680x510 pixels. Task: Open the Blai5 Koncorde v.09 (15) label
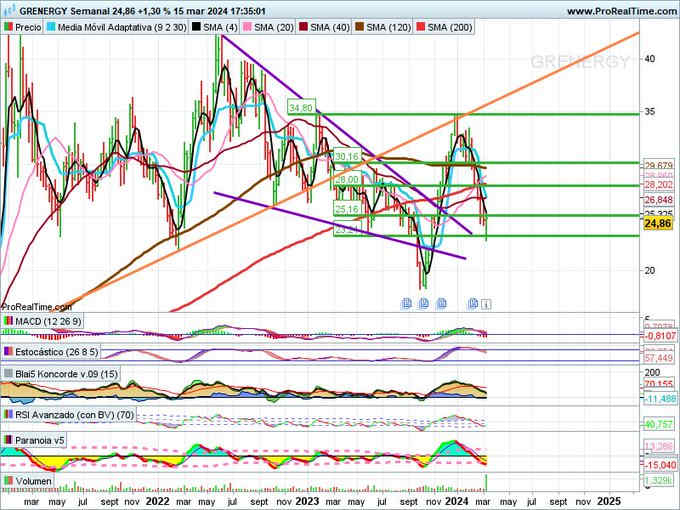coord(66,374)
